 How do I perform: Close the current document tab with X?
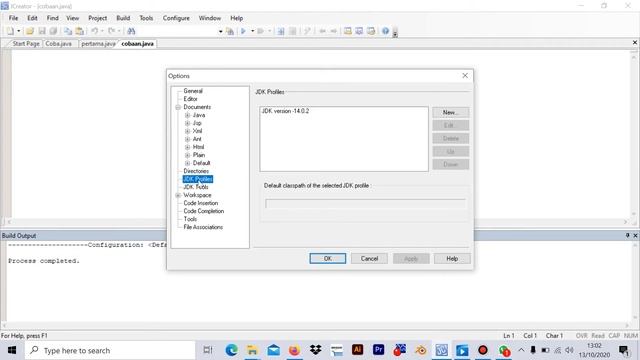[x=635, y=42]
